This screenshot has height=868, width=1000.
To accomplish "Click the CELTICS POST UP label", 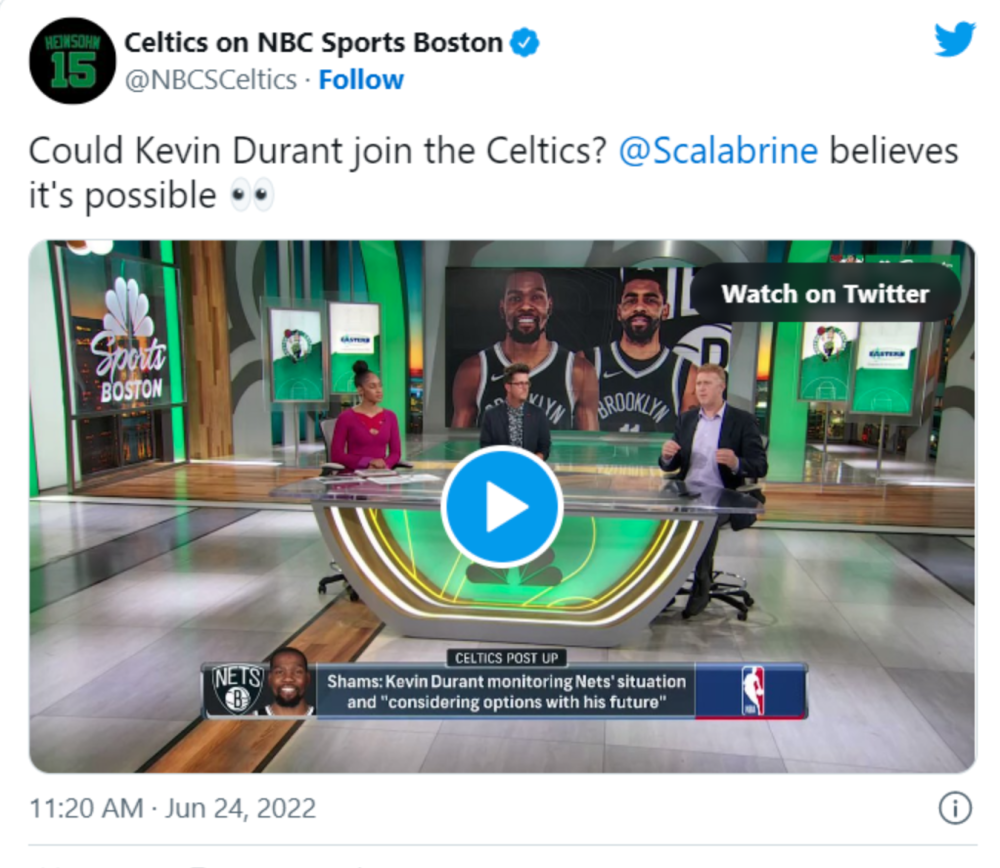I will 506,658.
